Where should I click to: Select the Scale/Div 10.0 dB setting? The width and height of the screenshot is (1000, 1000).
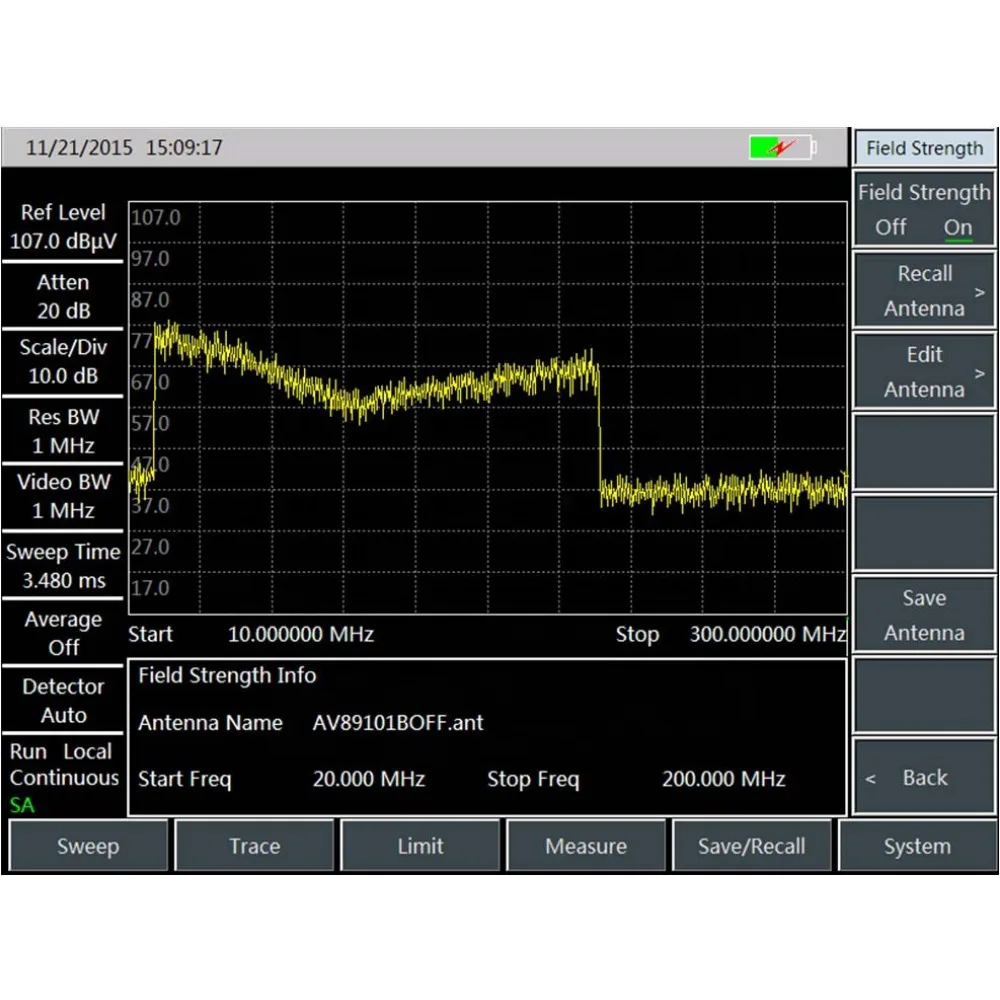click(x=63, y=362)
